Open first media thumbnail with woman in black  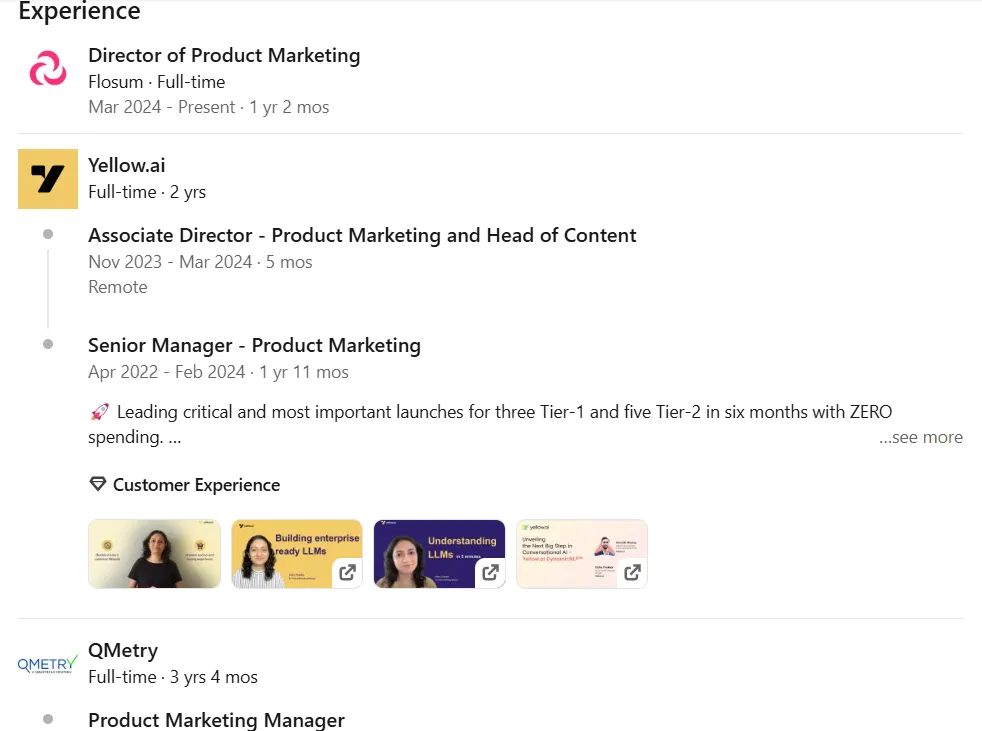pos(155,554)
